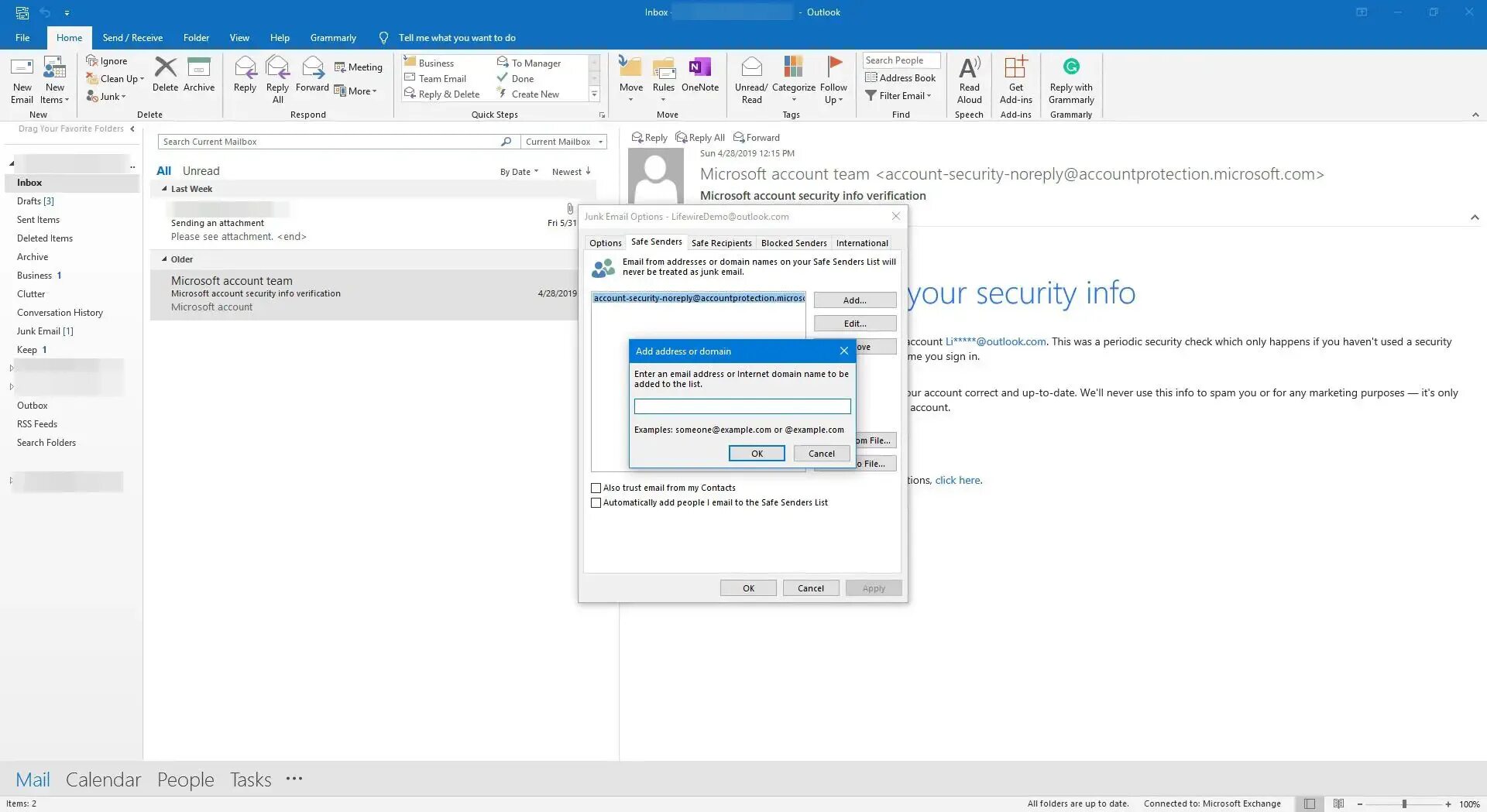Switch to the Options tab in dialog
This screenshot has height=812, width=1487.
pos(605,243)
